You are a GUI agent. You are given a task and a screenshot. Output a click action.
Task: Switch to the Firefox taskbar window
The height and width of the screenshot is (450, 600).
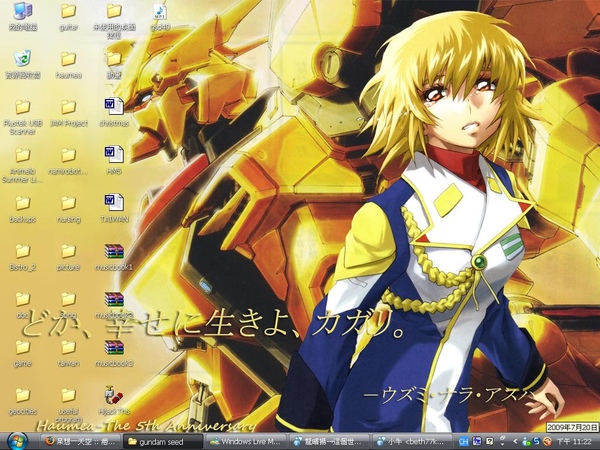coord(80,442)
